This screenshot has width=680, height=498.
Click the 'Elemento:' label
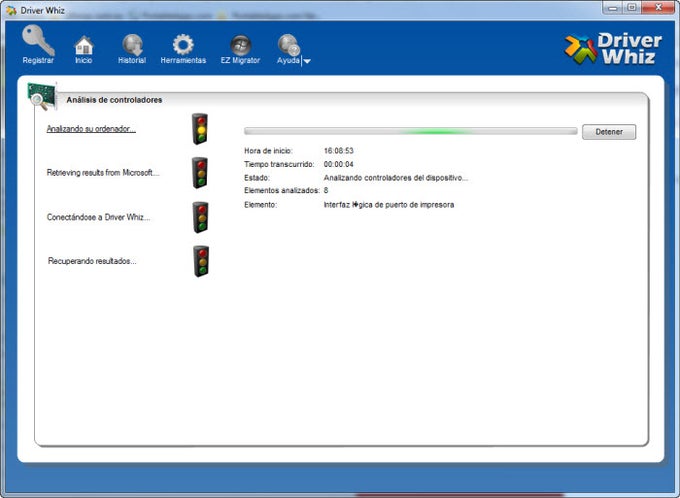[260, 204]
